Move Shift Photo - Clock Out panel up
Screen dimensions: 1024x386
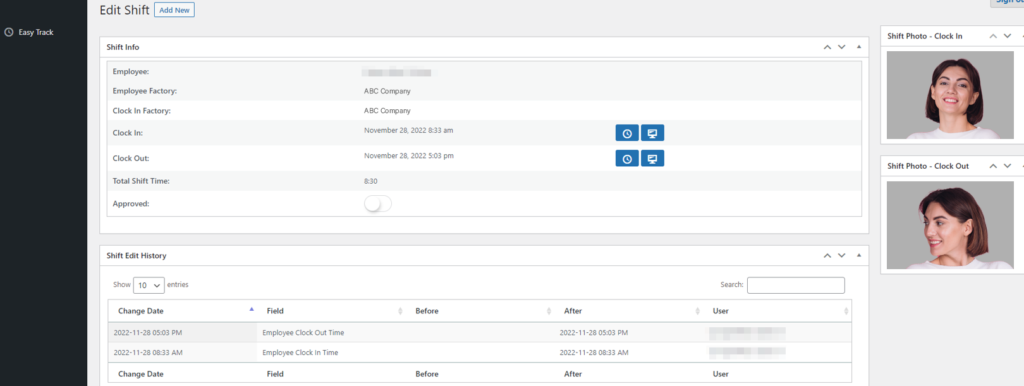[993, 166]
